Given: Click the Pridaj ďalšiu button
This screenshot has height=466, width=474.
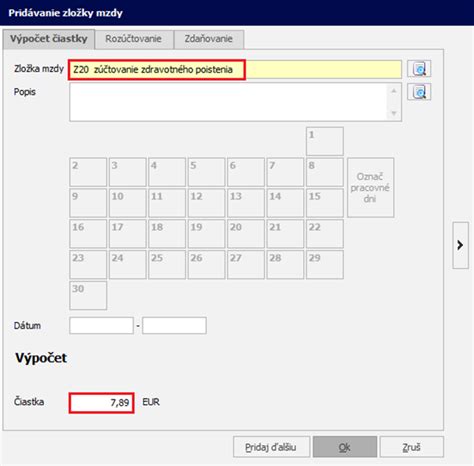Looking at the screenshot, I should tap(271, 447).
